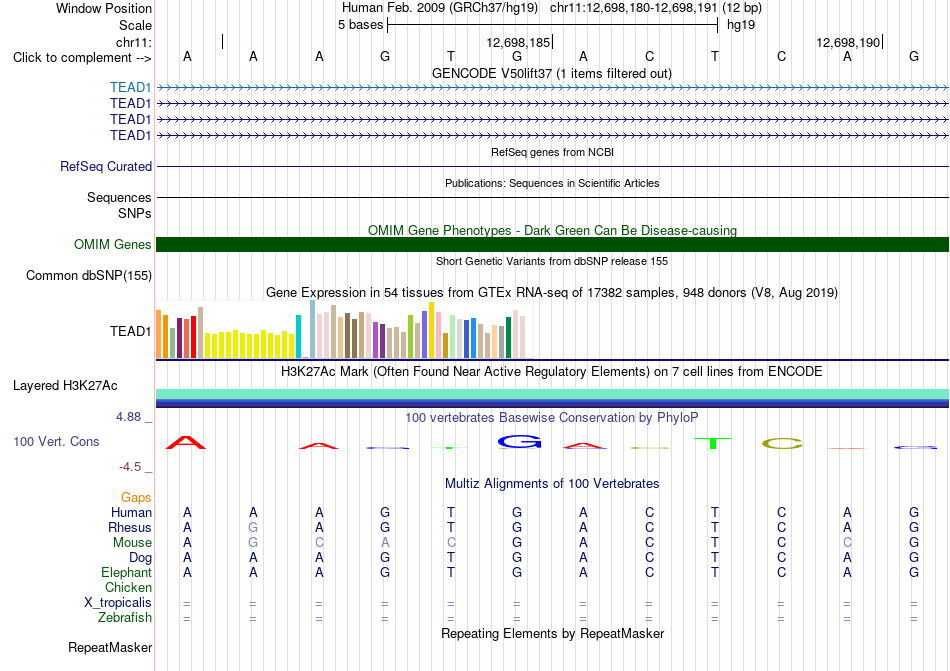Screen dimensions: 950x671
Task: Click the green T PhyloP logo letter
Action: (713, 443)
